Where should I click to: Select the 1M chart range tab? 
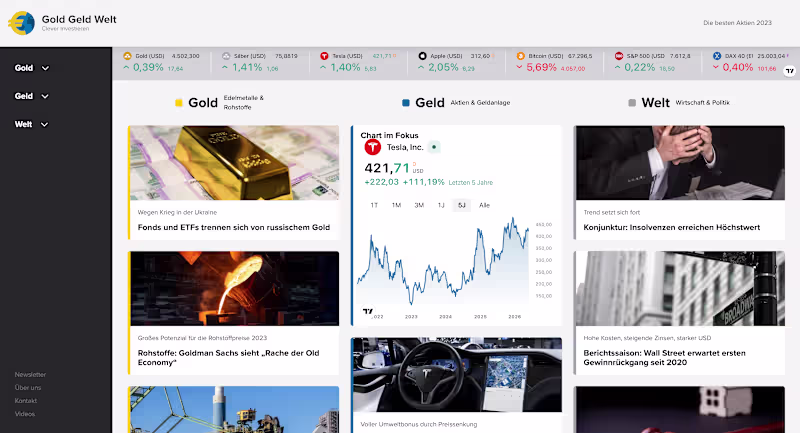[396, 205]
